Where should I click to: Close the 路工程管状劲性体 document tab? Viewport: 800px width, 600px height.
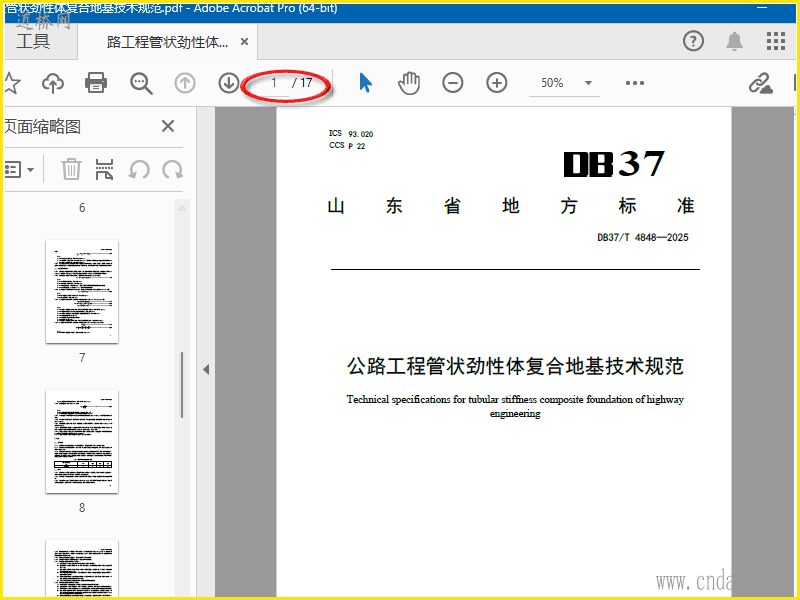(244, 42)
